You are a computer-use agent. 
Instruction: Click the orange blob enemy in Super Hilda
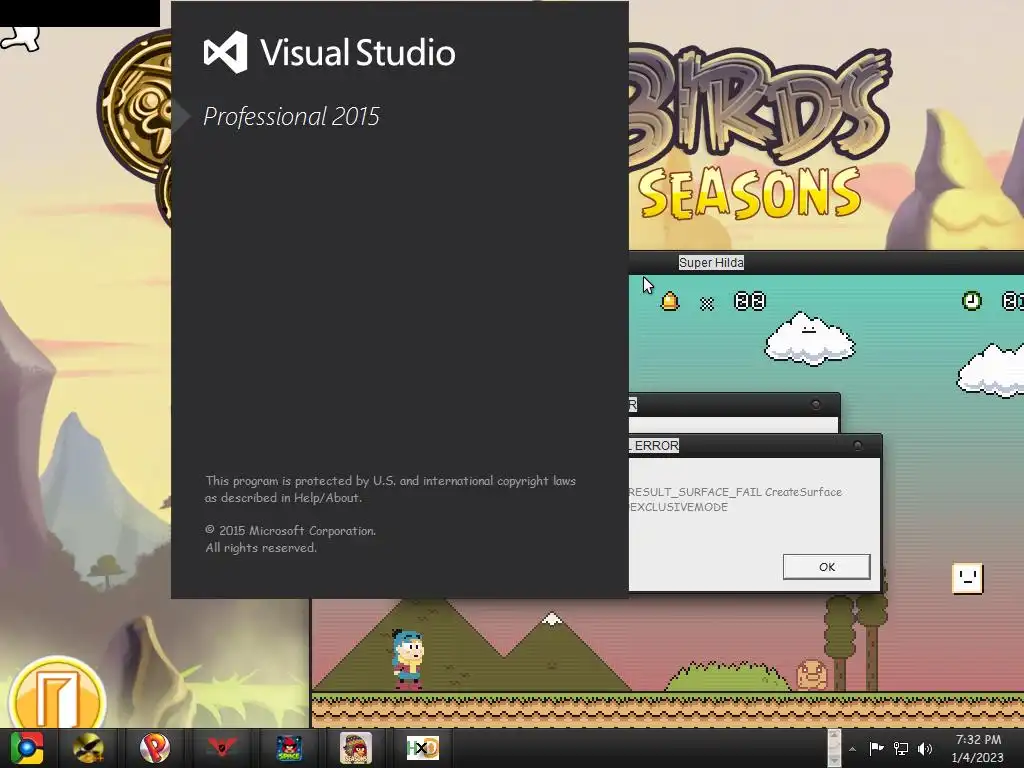coord(812,675)
